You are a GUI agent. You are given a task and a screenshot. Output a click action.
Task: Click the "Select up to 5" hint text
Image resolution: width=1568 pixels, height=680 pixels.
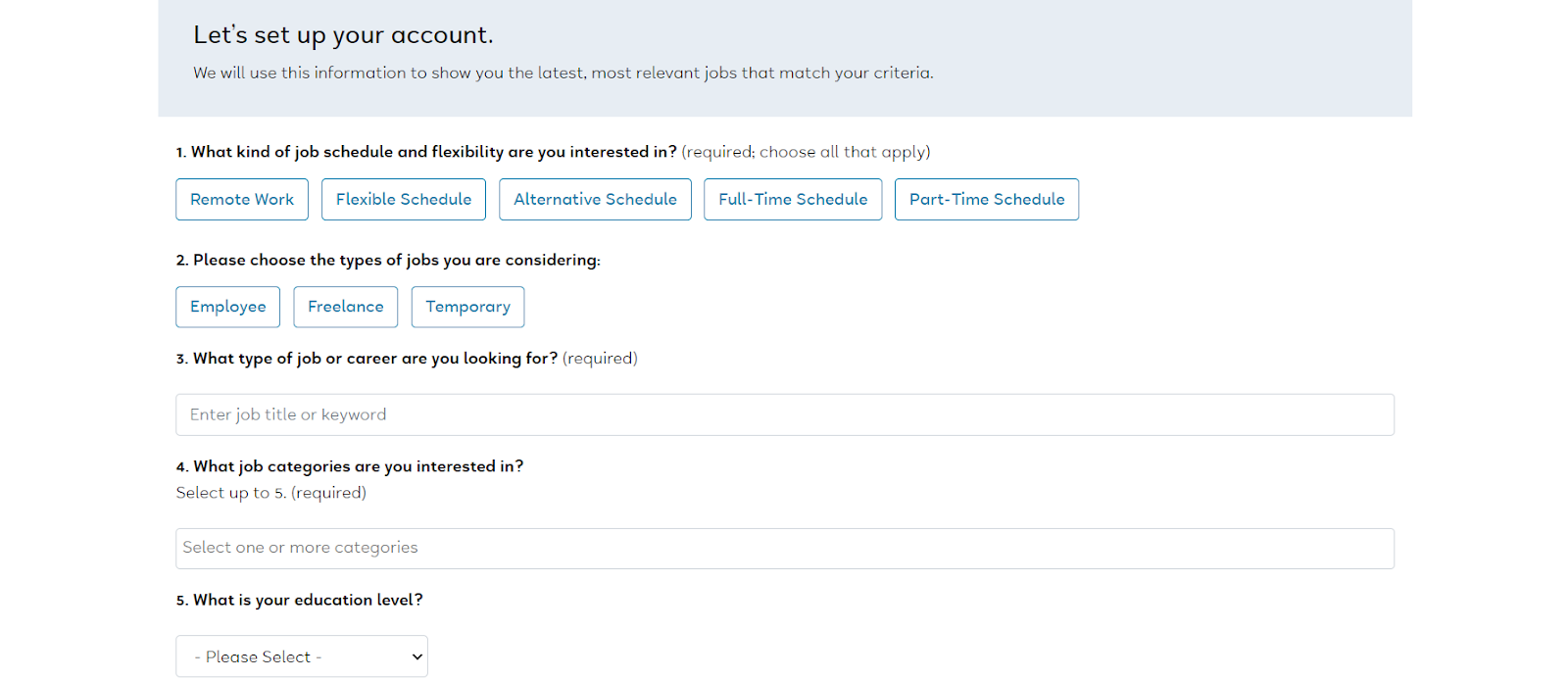tap(270, 493)
